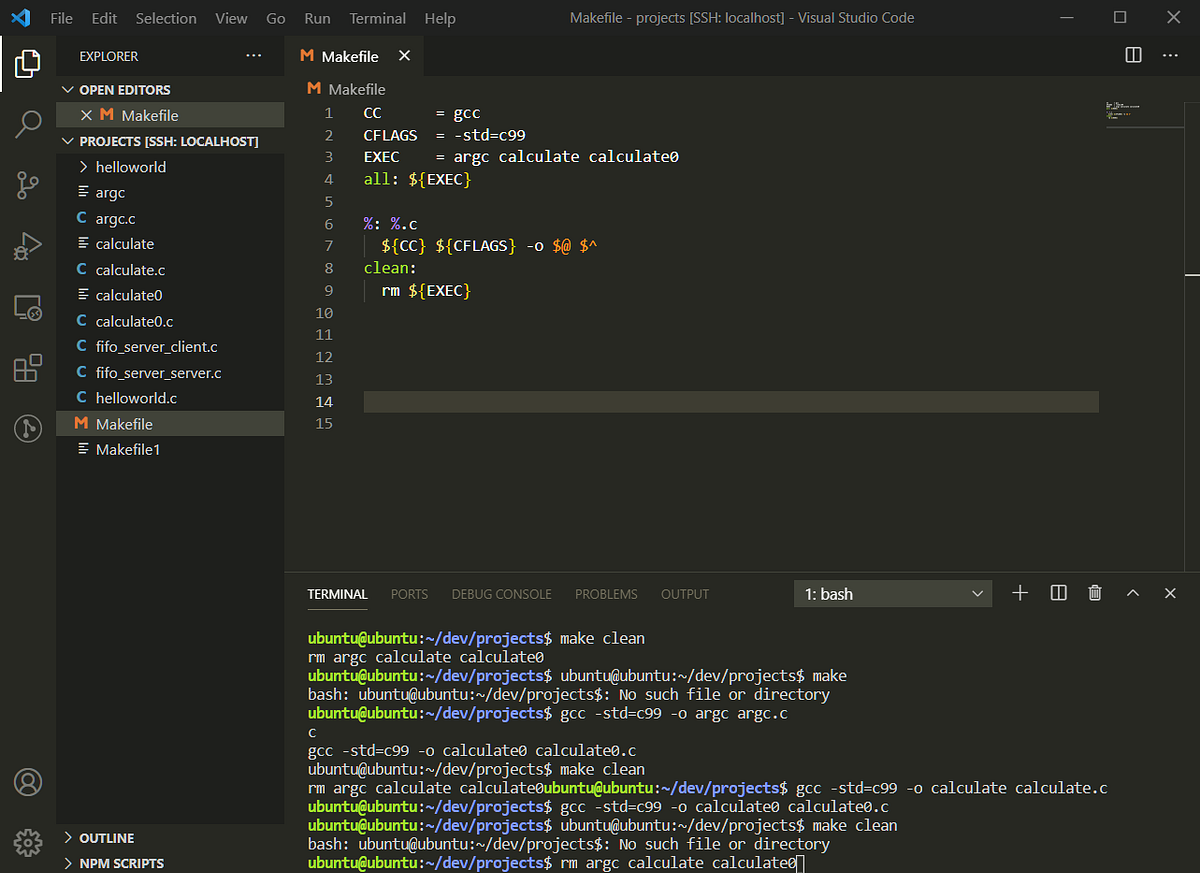Open the 1: bash terminal dropdown
The width and height of the screenshot is (1200, 873).
pyautogui.click(x=892, y=593)
